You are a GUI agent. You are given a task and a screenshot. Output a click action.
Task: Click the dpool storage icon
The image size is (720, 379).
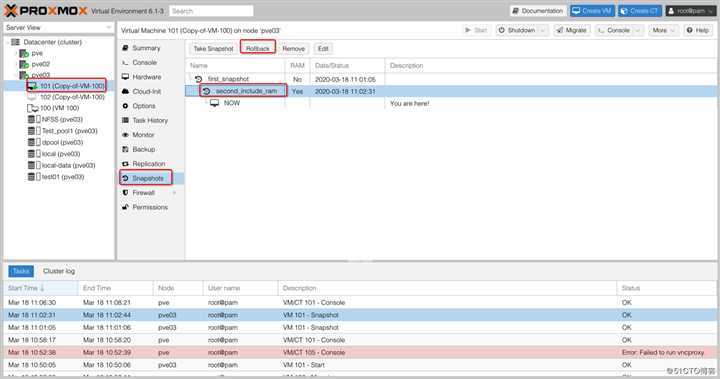34,142
